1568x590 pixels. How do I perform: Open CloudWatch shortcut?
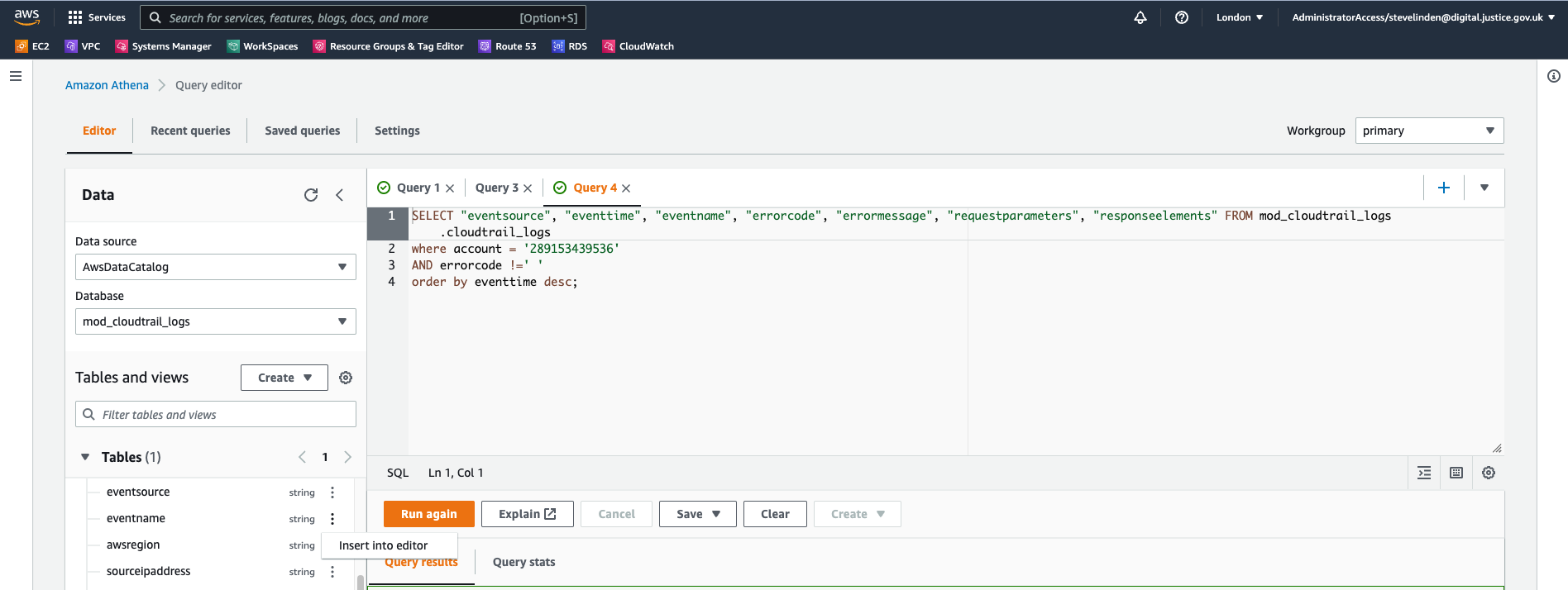point(638,46)
